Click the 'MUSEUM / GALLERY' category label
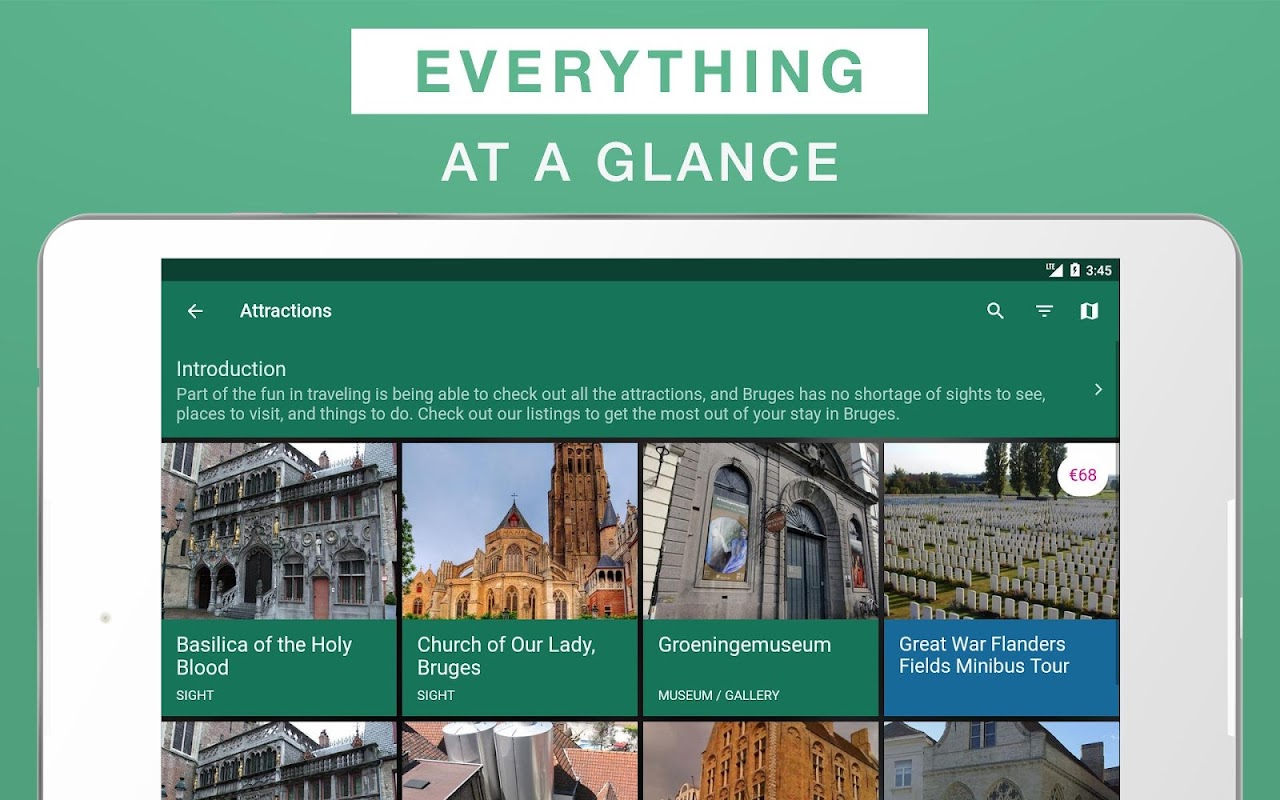The image size is (1280, 800). 718,695
